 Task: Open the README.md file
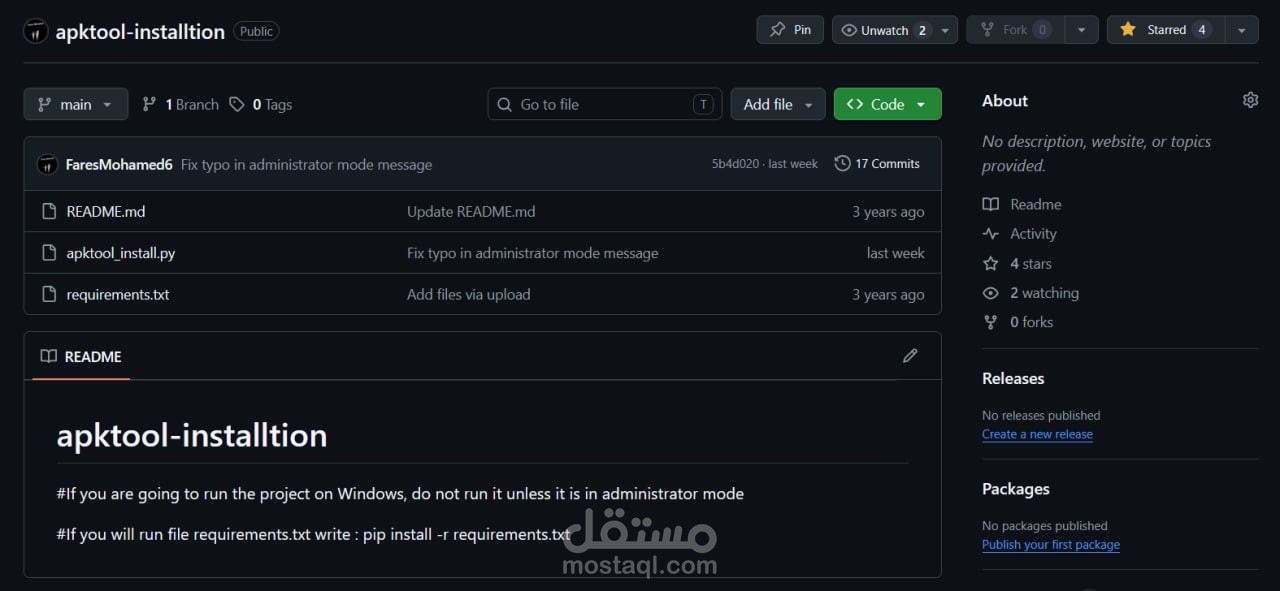click(x=106, y=211)
